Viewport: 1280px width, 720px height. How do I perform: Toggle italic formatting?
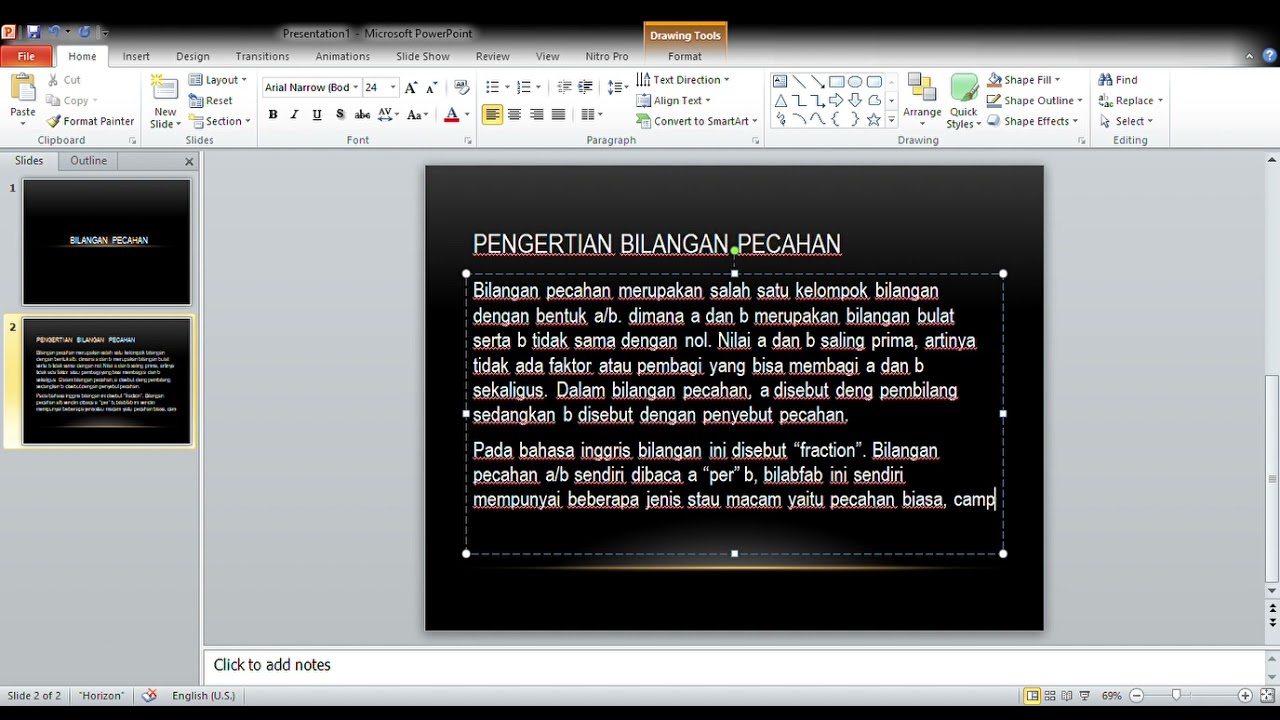coord(294,115)
